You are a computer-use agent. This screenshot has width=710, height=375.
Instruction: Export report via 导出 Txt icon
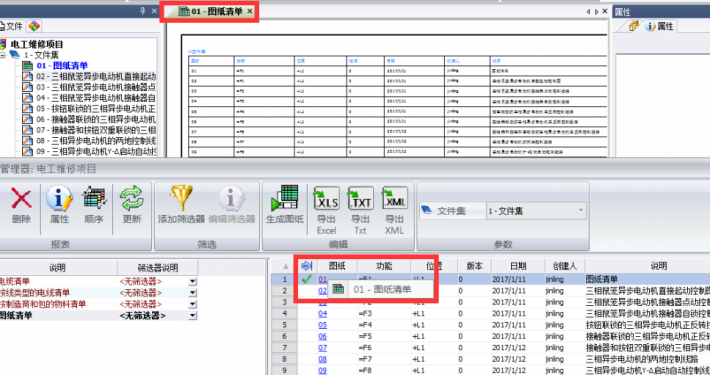360,198
